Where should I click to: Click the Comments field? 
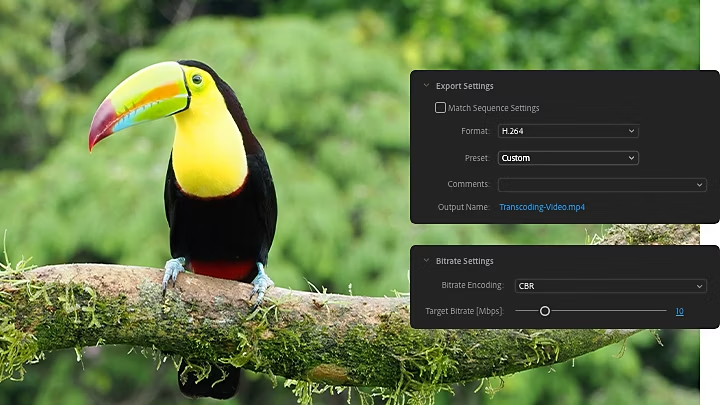(602, 185)
